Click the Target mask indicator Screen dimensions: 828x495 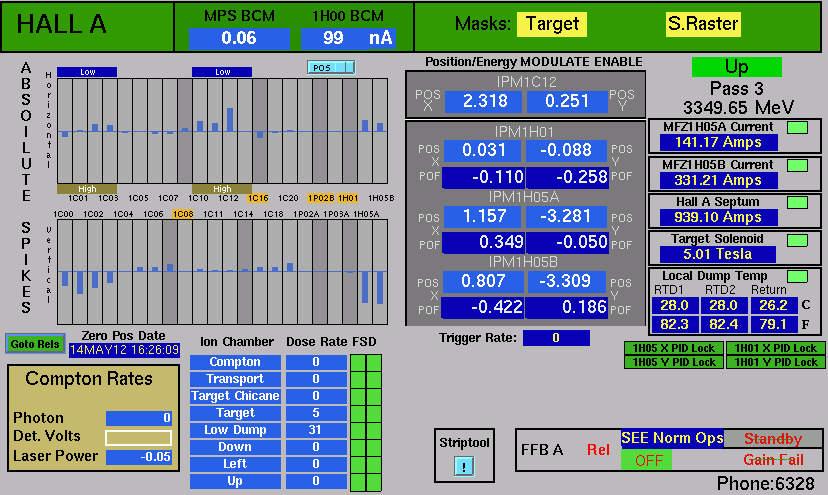(552, 24)
